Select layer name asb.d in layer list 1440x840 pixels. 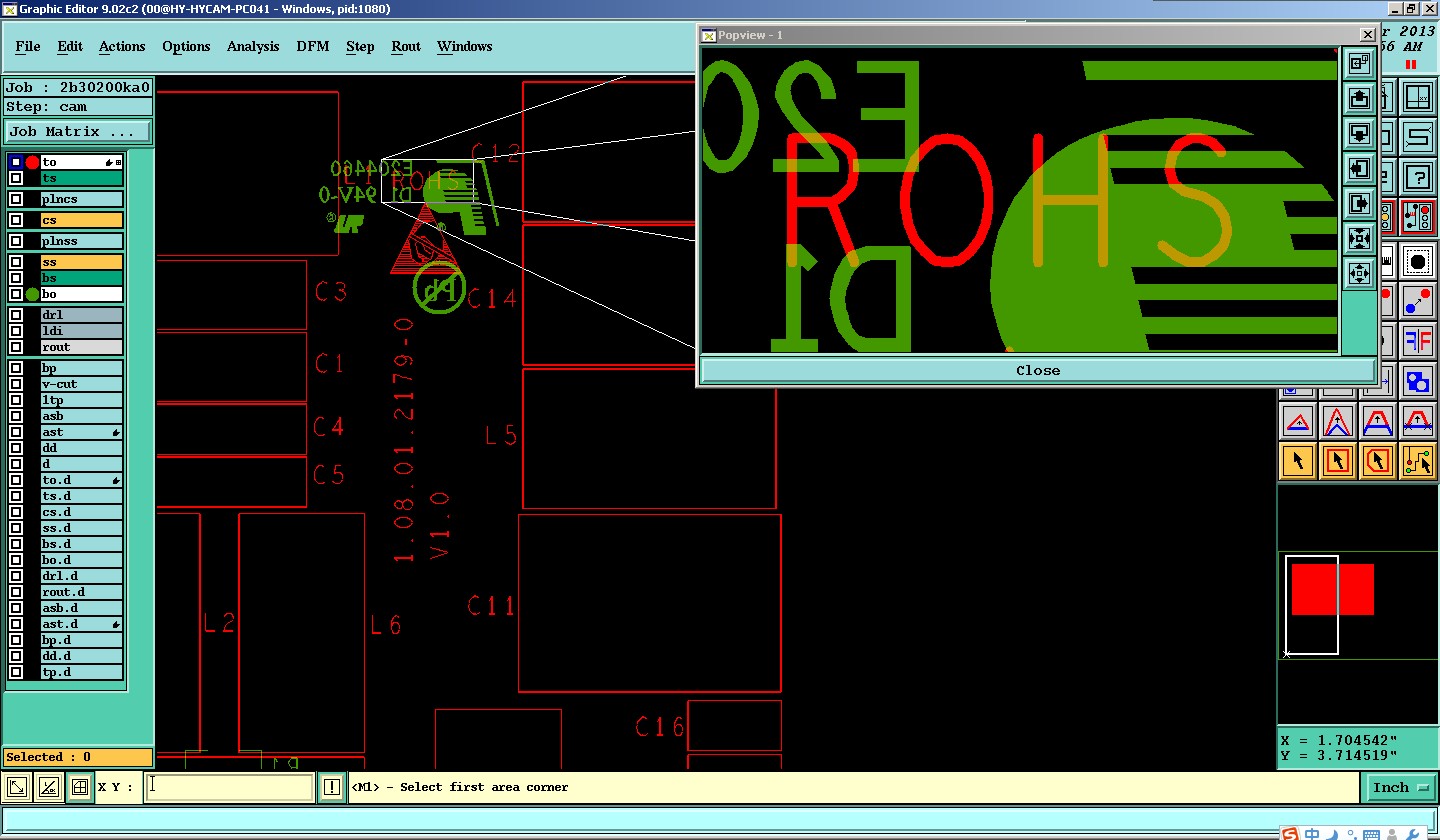click(x=81, y=608)
